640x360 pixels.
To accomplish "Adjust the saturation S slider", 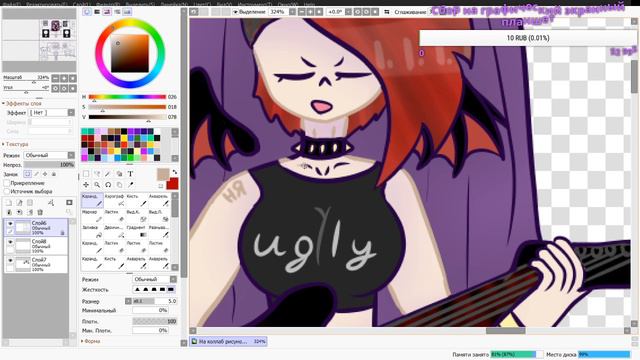I will [127, 107].
